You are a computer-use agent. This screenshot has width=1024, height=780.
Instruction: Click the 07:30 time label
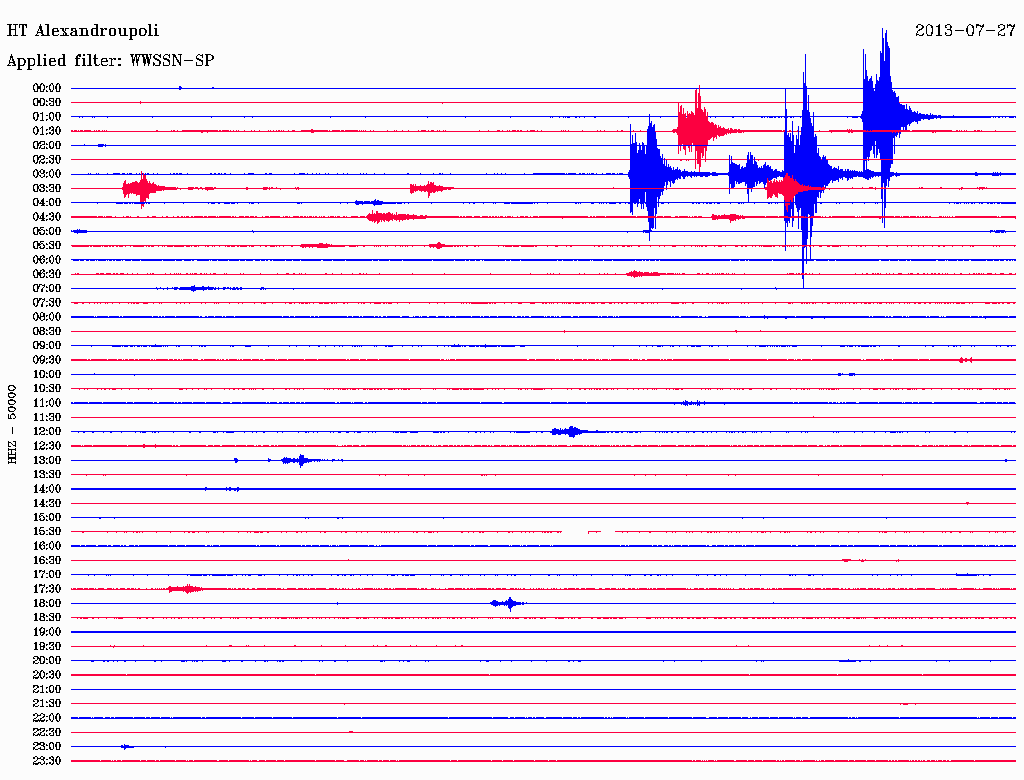pos(47,303)
